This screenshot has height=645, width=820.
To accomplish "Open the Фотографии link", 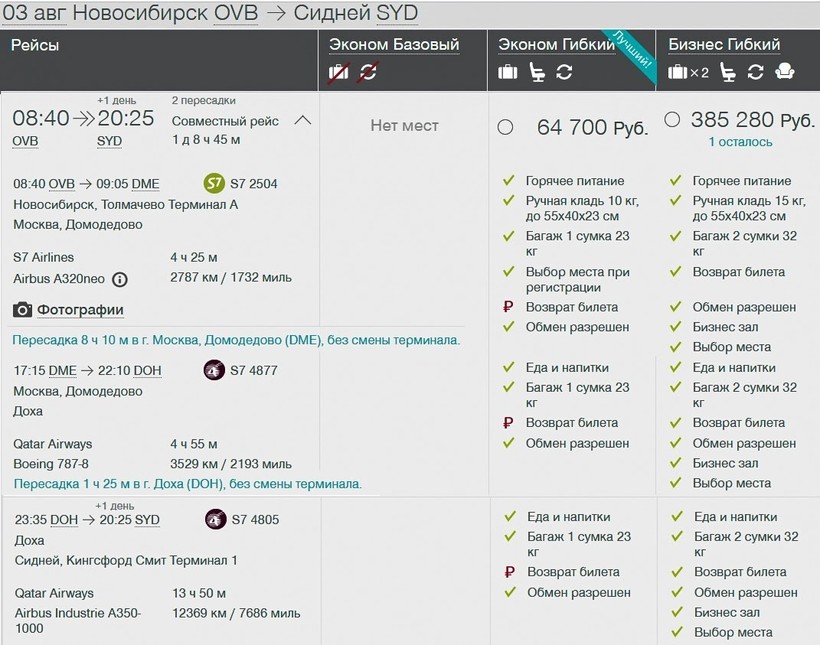I will tap(80, 310).
